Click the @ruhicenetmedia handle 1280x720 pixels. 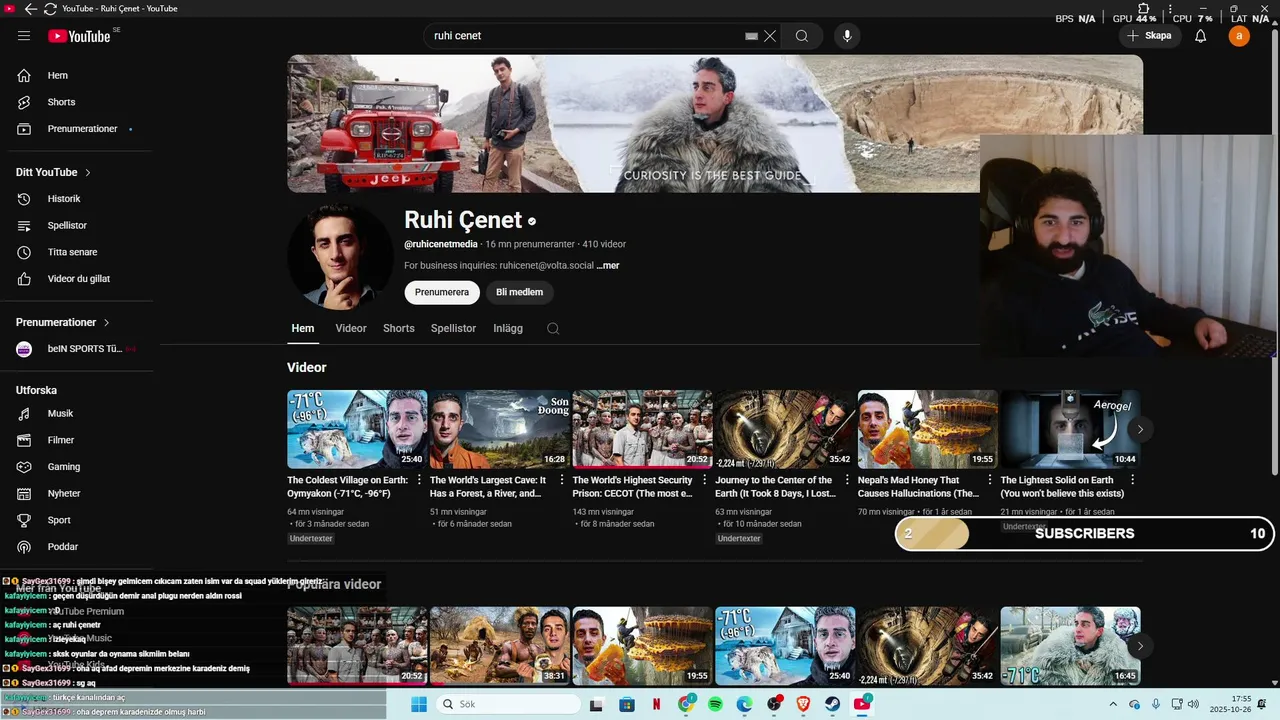[x=441, y=244]
